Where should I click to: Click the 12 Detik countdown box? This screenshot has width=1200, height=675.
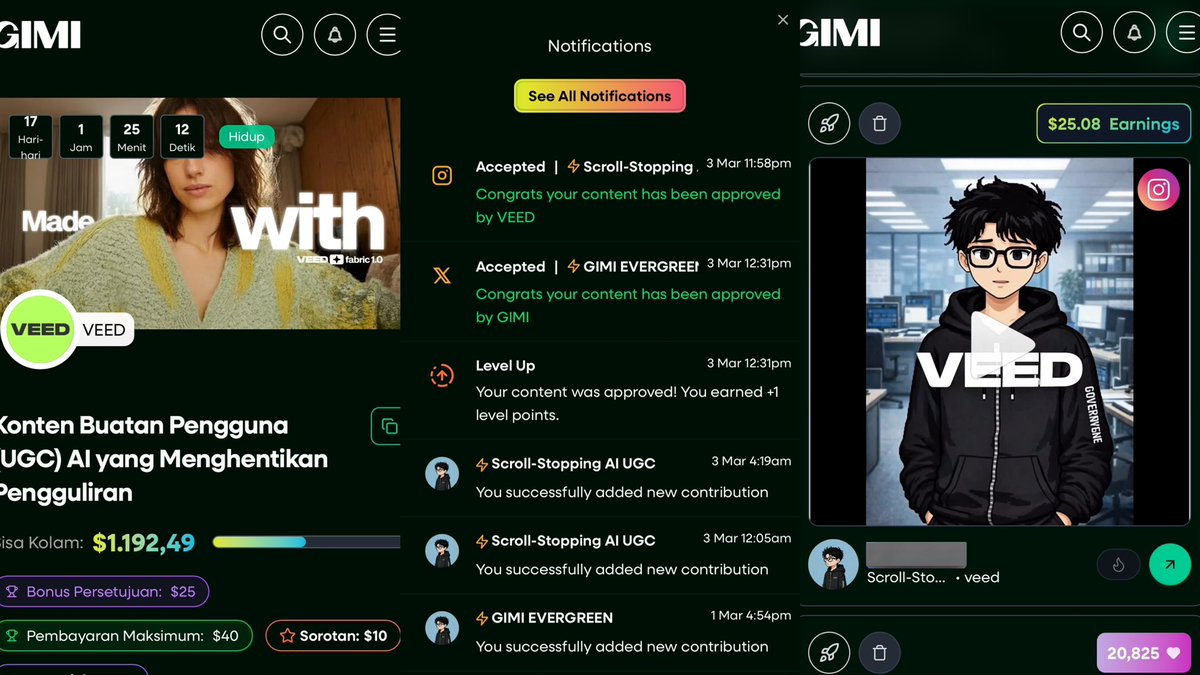182,137
